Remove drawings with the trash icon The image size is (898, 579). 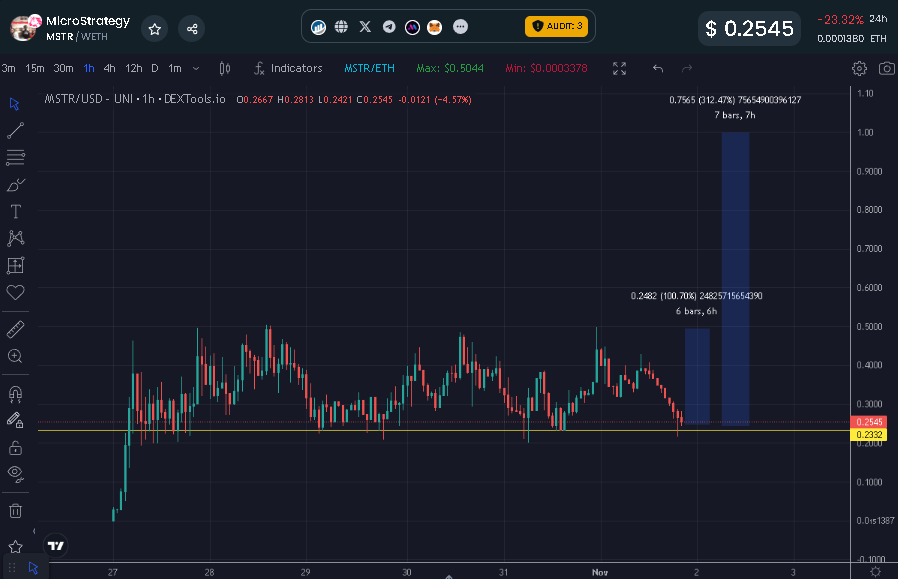tap(15, 510)
